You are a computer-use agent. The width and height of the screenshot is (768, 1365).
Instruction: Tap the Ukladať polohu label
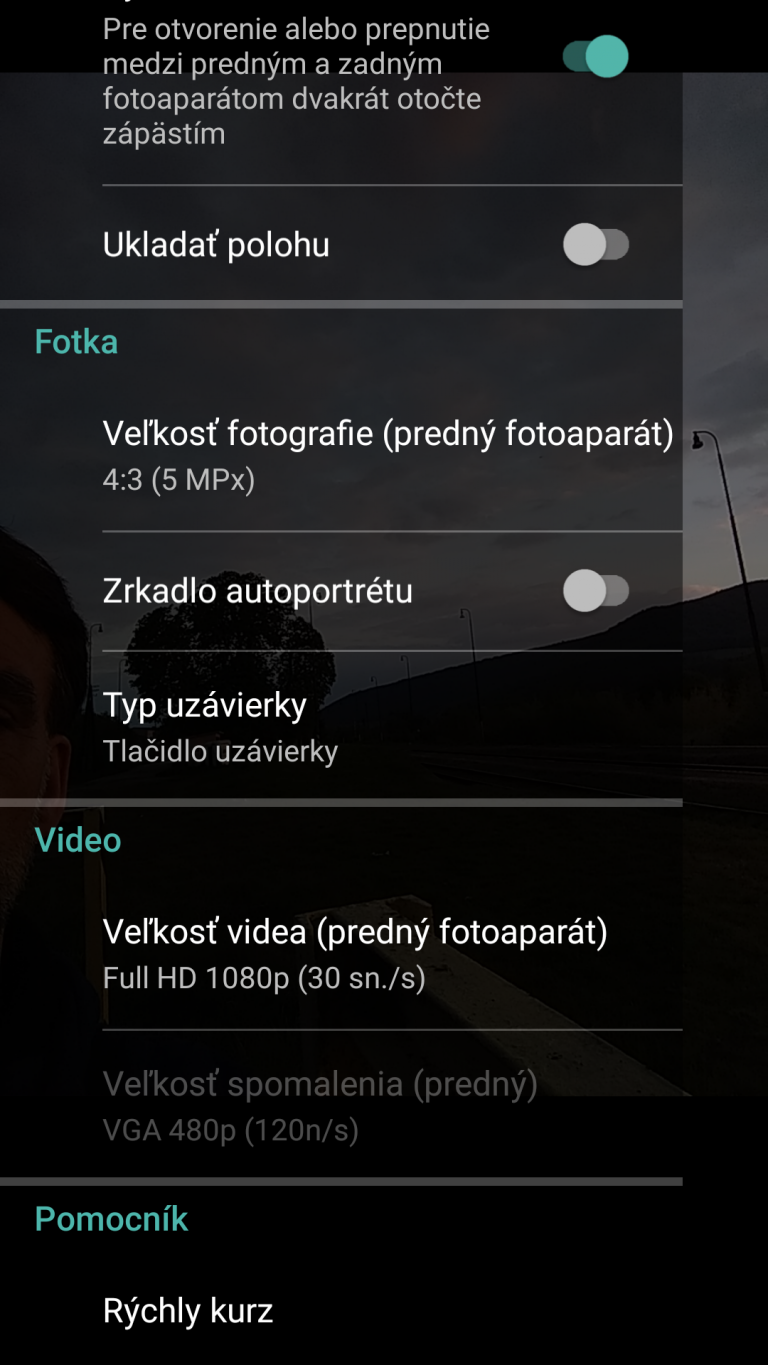coord(216,245)
